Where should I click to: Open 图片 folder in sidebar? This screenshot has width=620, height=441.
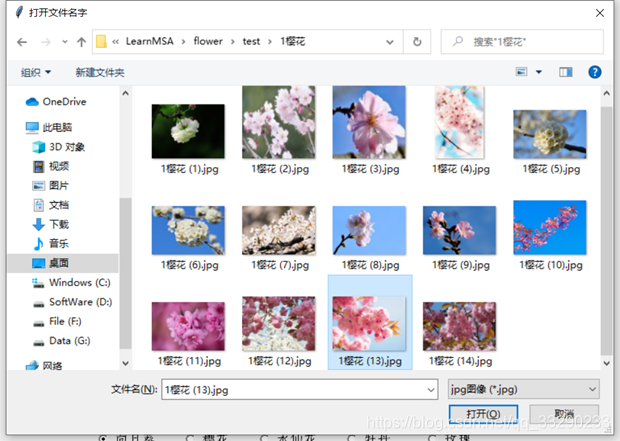[51, 185]
